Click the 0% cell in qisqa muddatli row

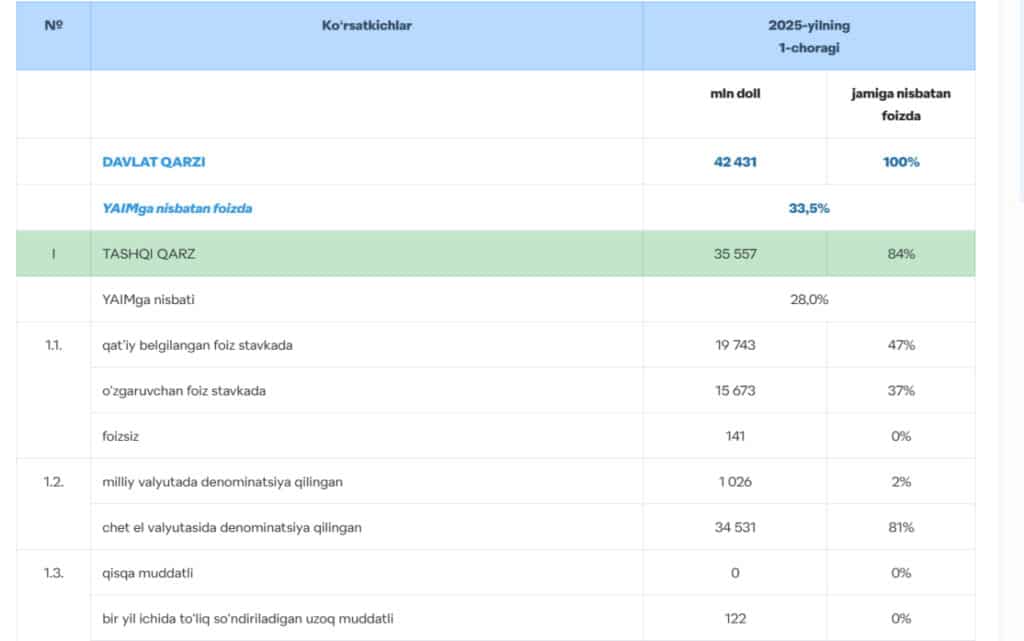(901, 573)
